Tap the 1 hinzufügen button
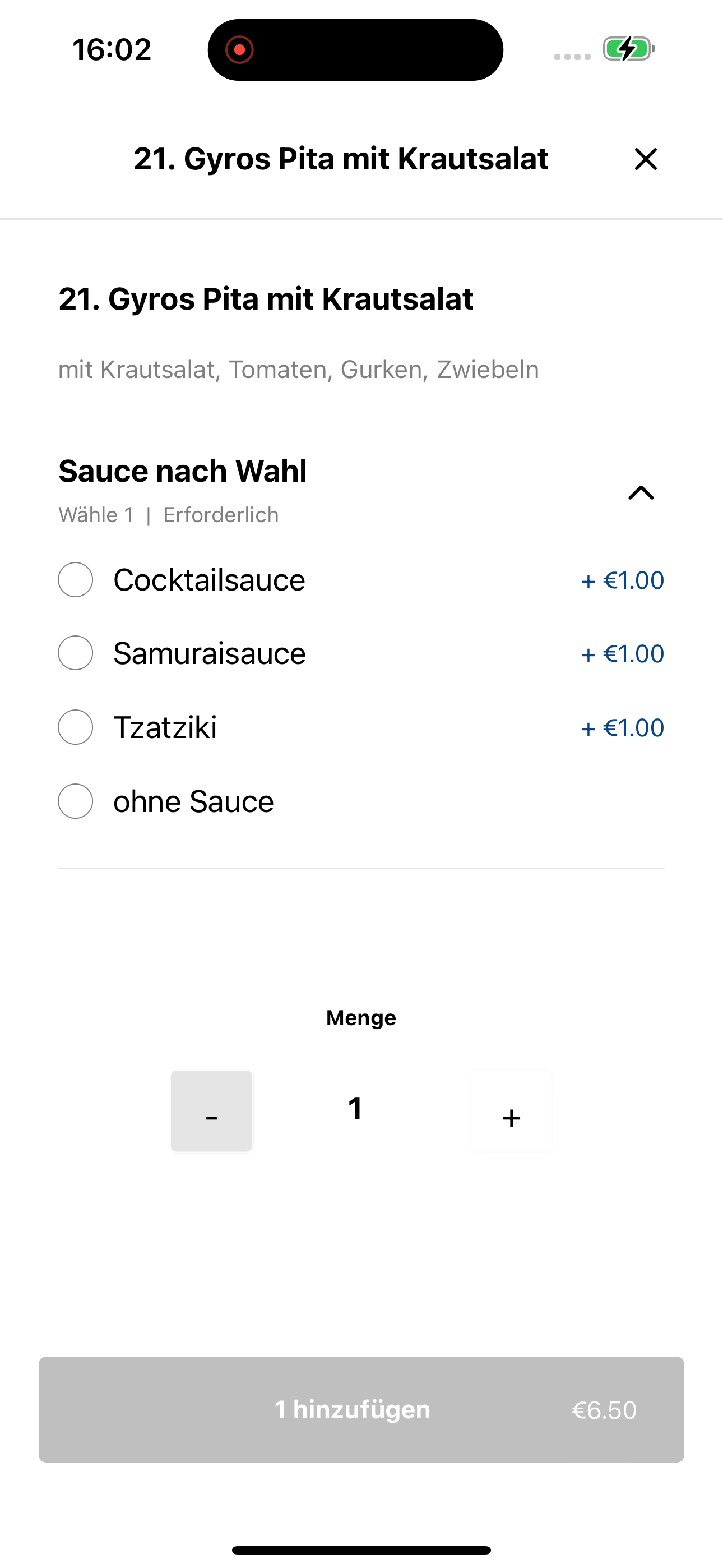The image size is (723, 1568). (x=361, y=1409)
